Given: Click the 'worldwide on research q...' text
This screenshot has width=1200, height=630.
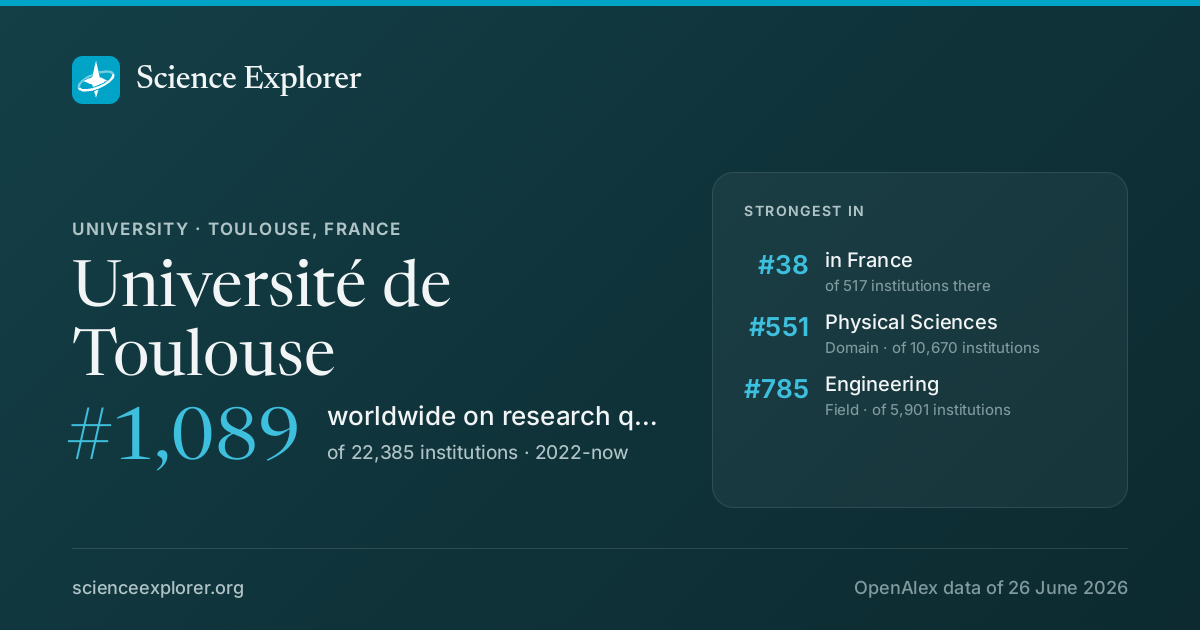Looking at the screenshot, I should 492,417.
